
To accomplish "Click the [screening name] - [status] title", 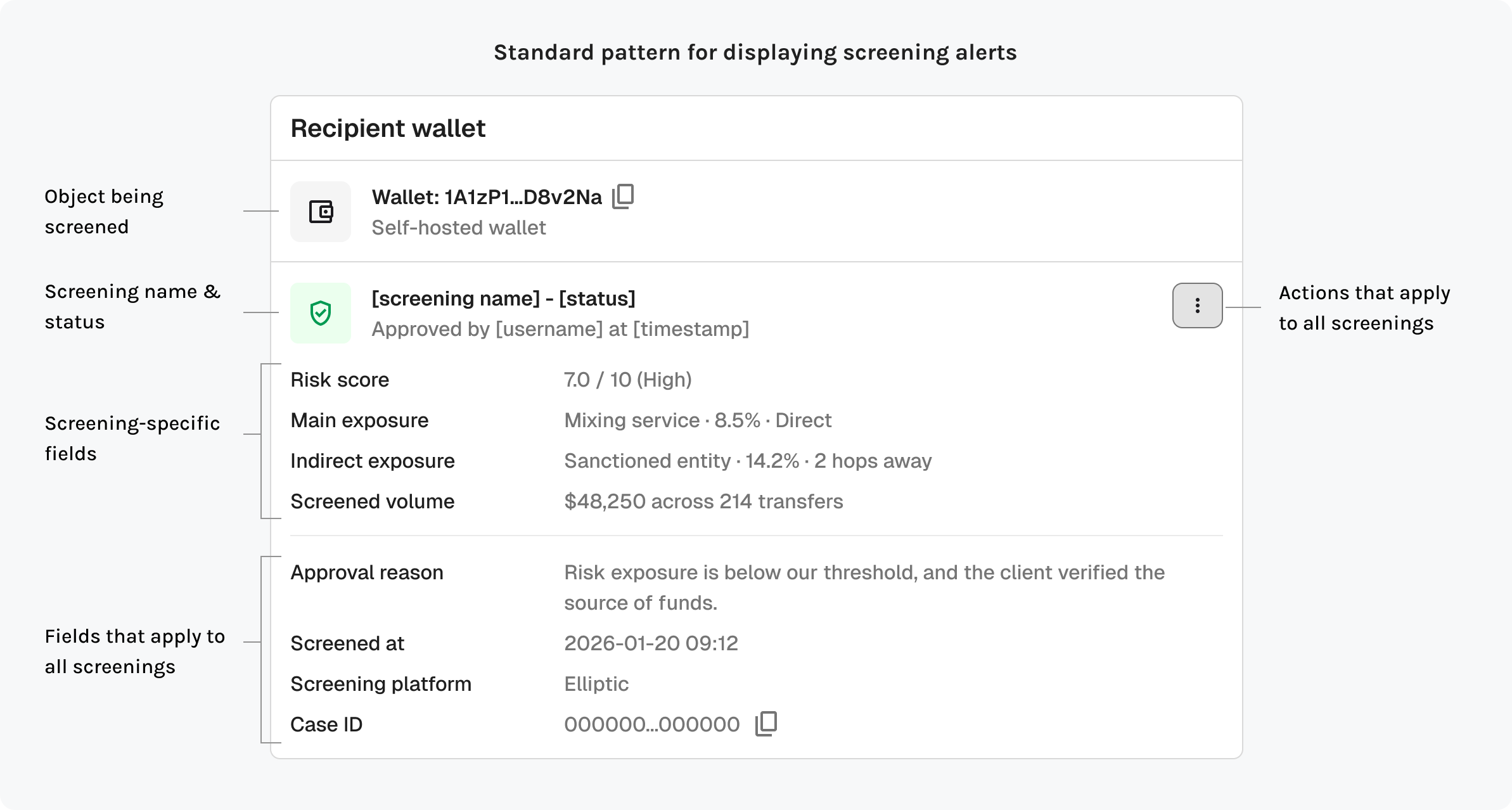I will point(503,299).
